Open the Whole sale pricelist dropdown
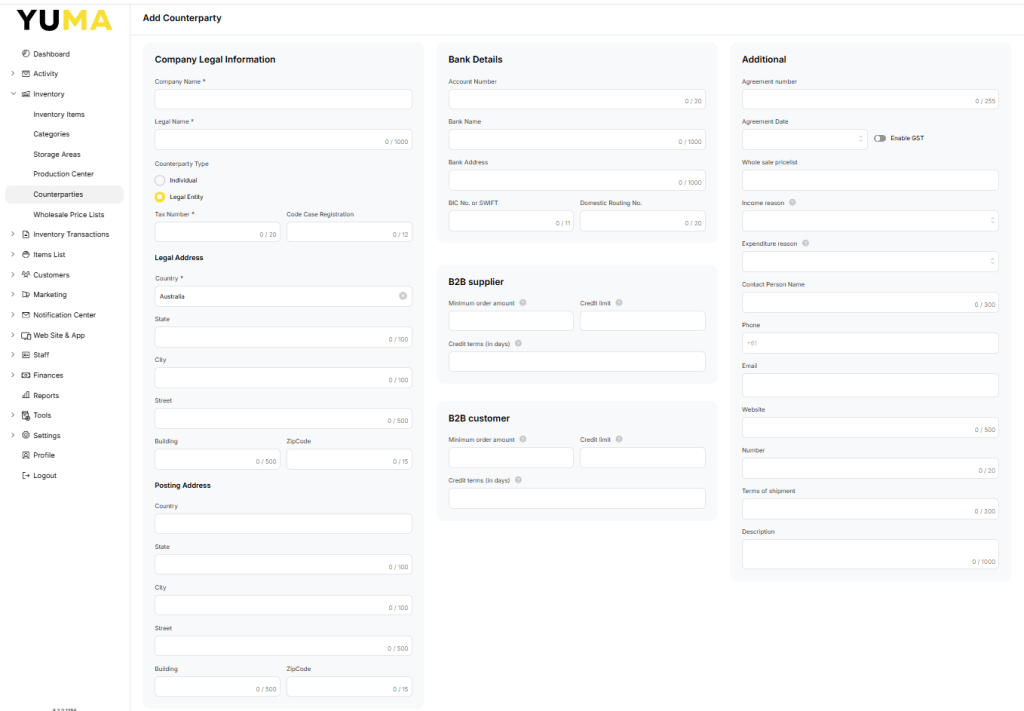 click(870, 180)
